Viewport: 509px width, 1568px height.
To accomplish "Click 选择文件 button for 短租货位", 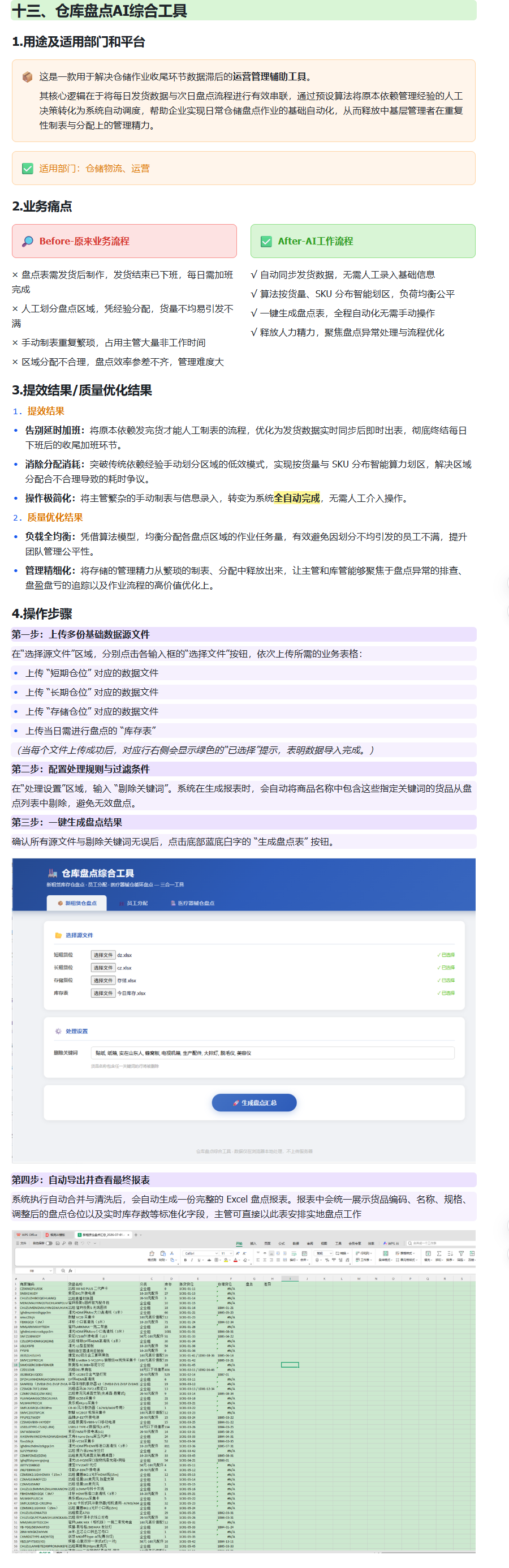I will 103,955.
